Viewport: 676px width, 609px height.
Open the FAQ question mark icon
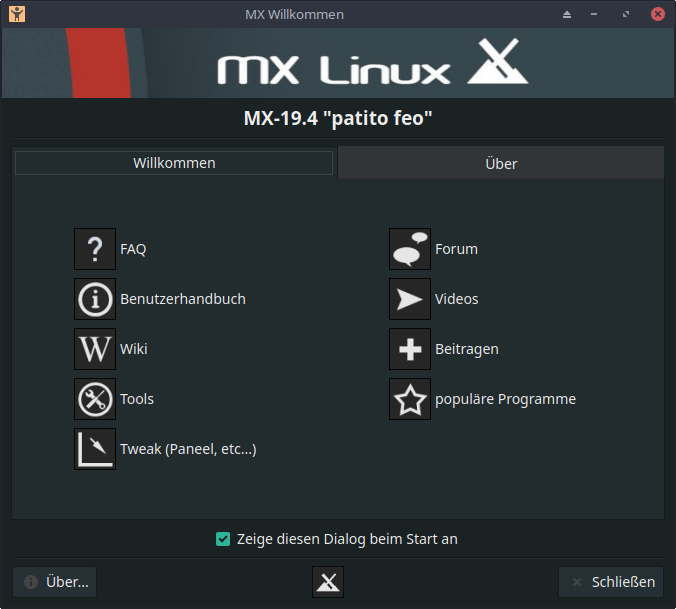95,249
